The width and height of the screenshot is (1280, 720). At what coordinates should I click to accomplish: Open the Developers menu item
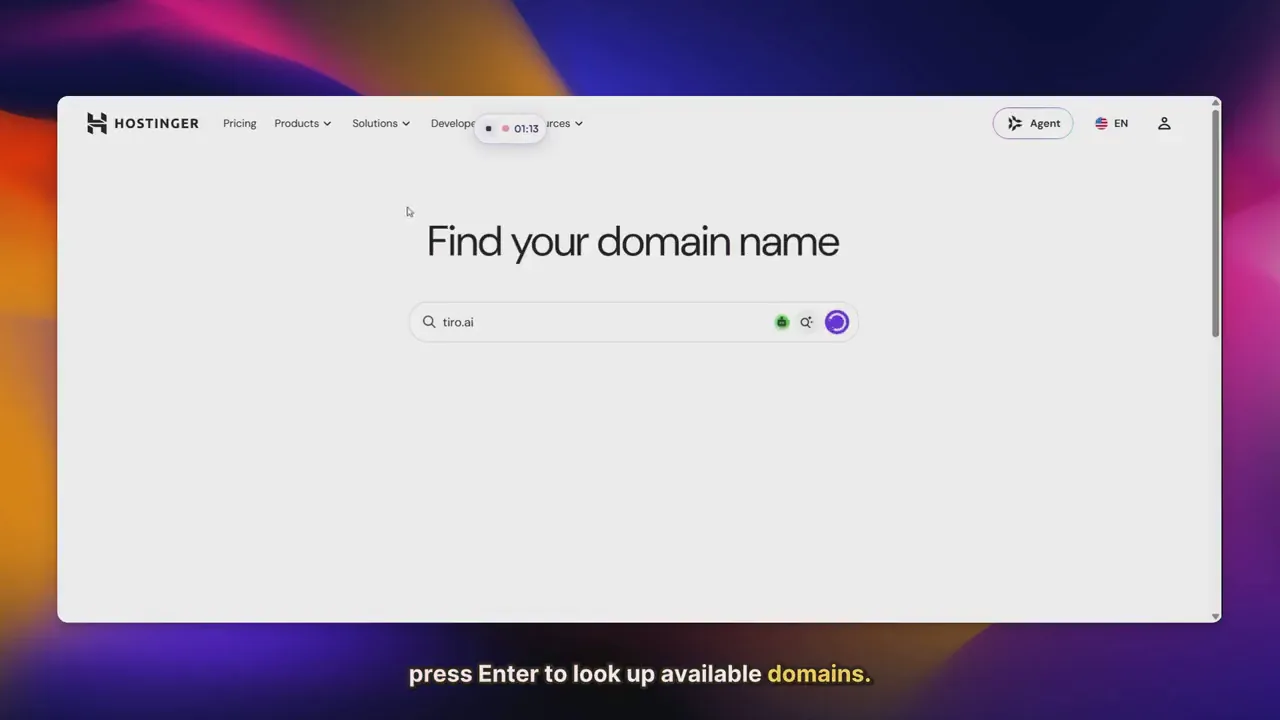[453, 123]
